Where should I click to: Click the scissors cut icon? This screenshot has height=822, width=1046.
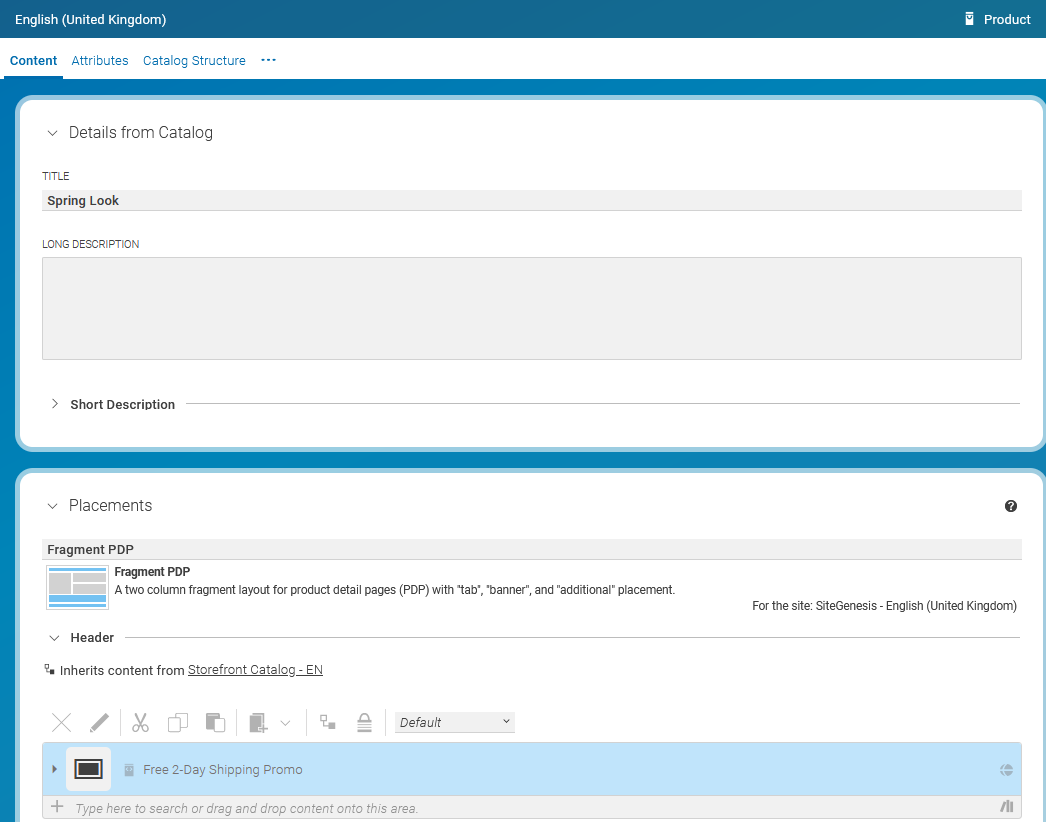[140, 722]
